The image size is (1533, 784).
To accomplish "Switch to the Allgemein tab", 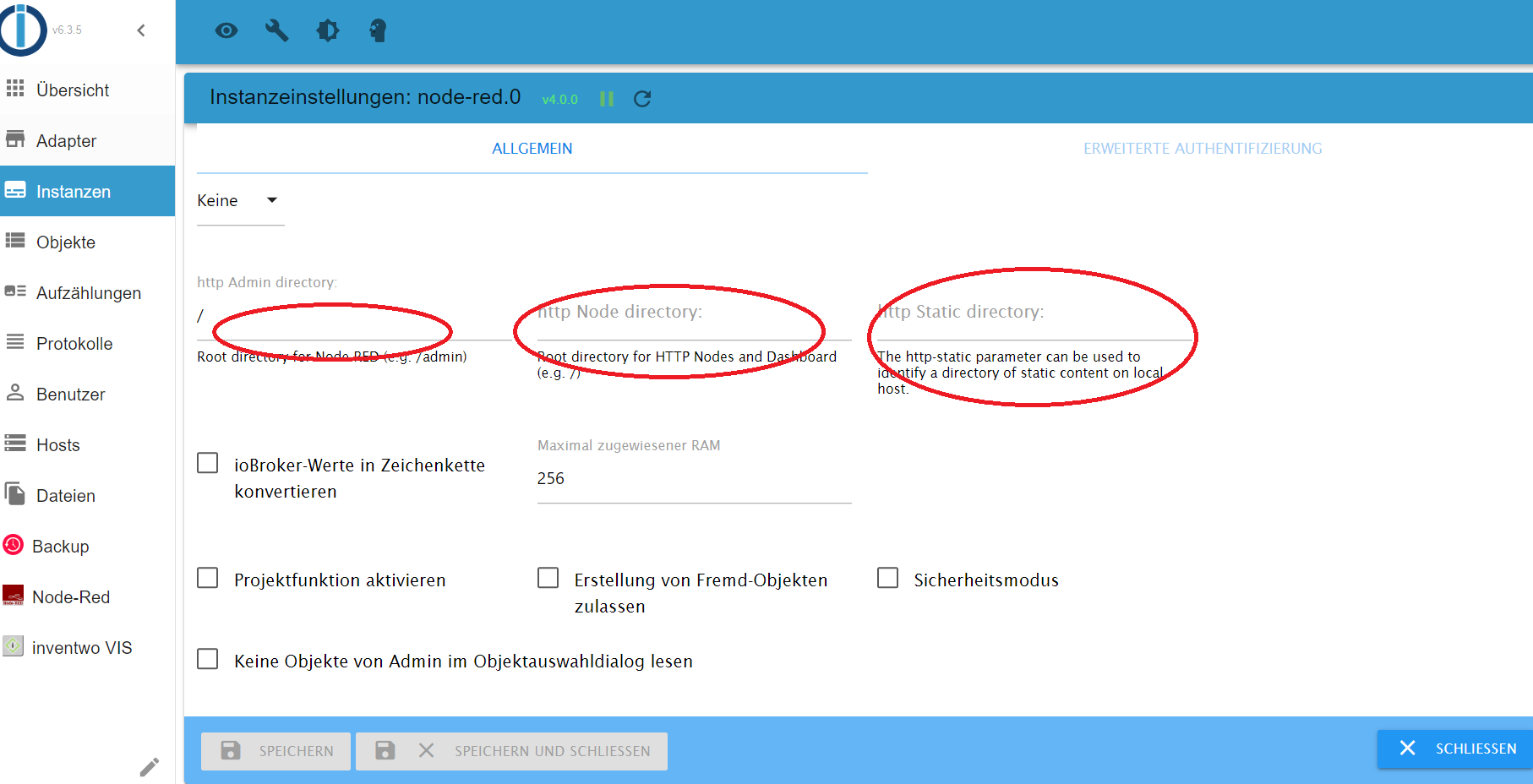I will pyautogui.click(x=532, y=149).
